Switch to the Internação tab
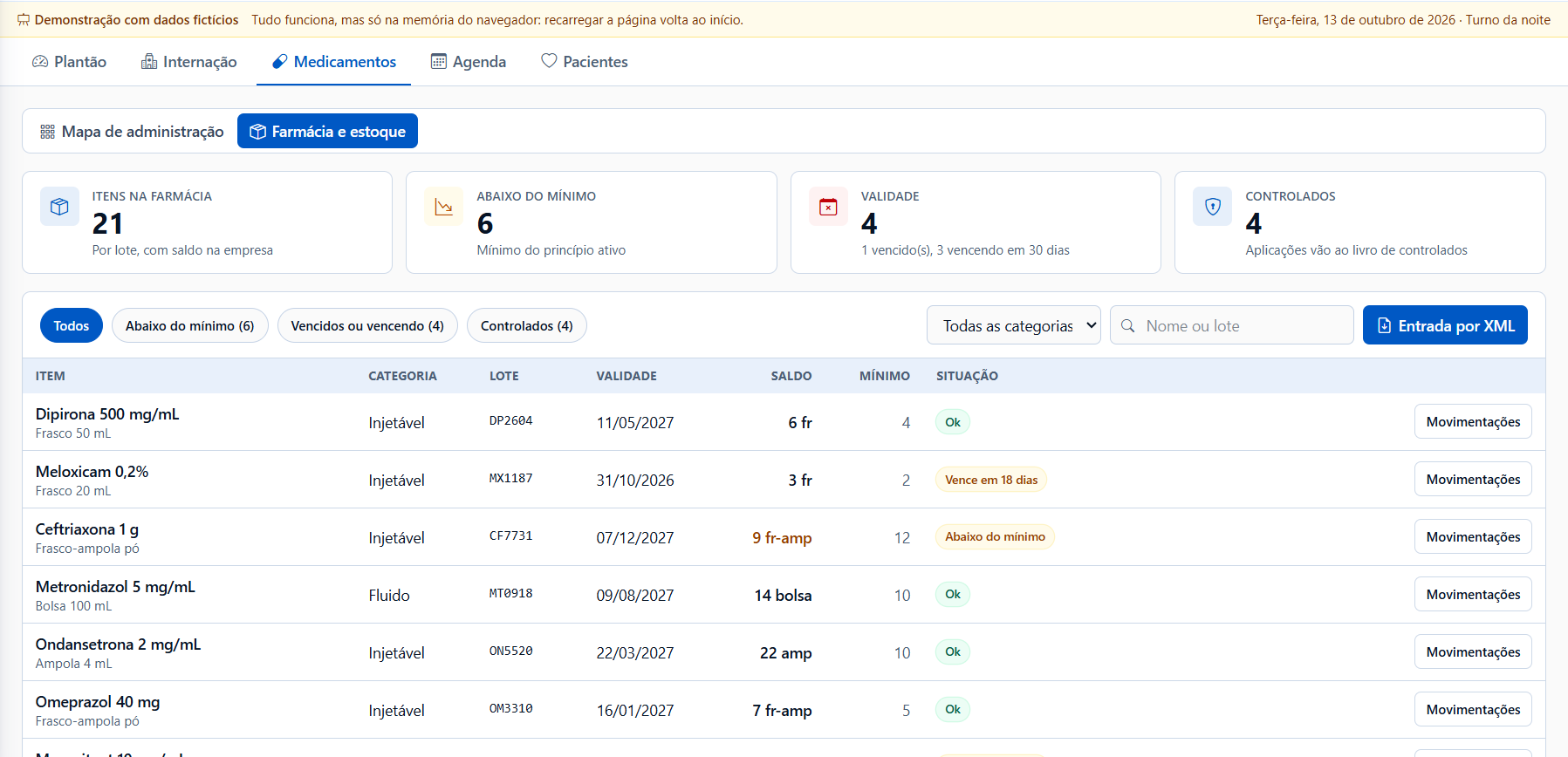The width and height of the screenshot is (1568, 757). (x=189, y=62)
